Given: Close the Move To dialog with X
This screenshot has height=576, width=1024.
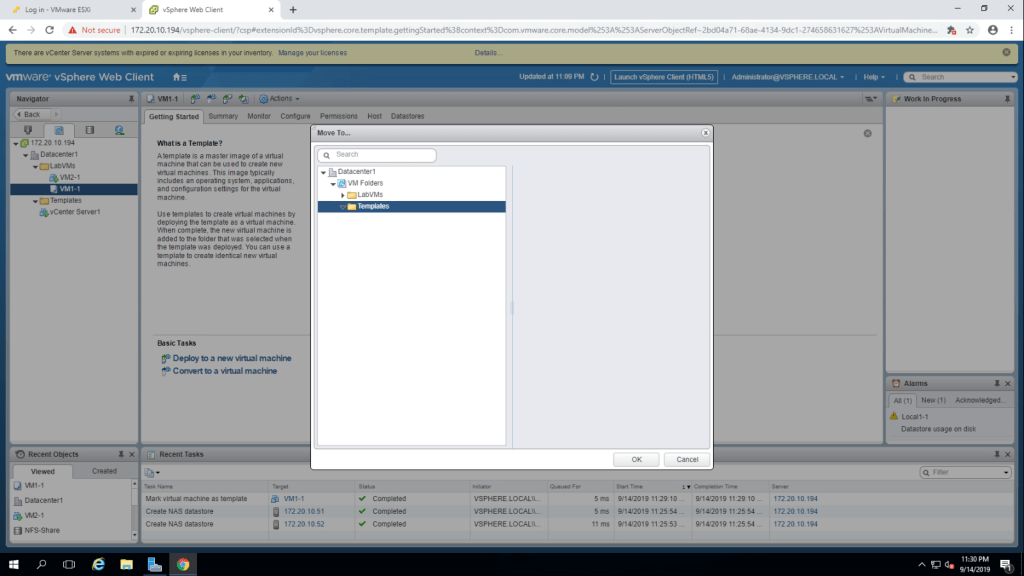Looking at the screenshot, I should coord(705,132).
